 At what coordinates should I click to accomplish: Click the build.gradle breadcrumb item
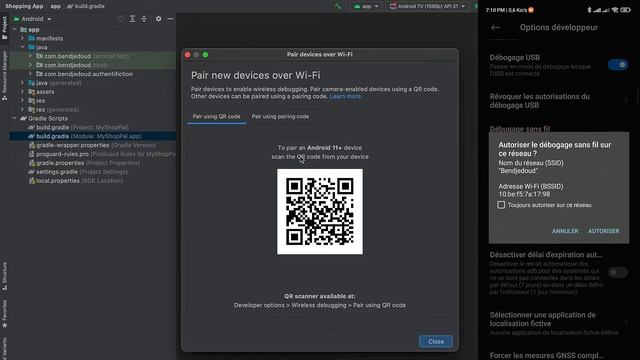pos(86,6)
